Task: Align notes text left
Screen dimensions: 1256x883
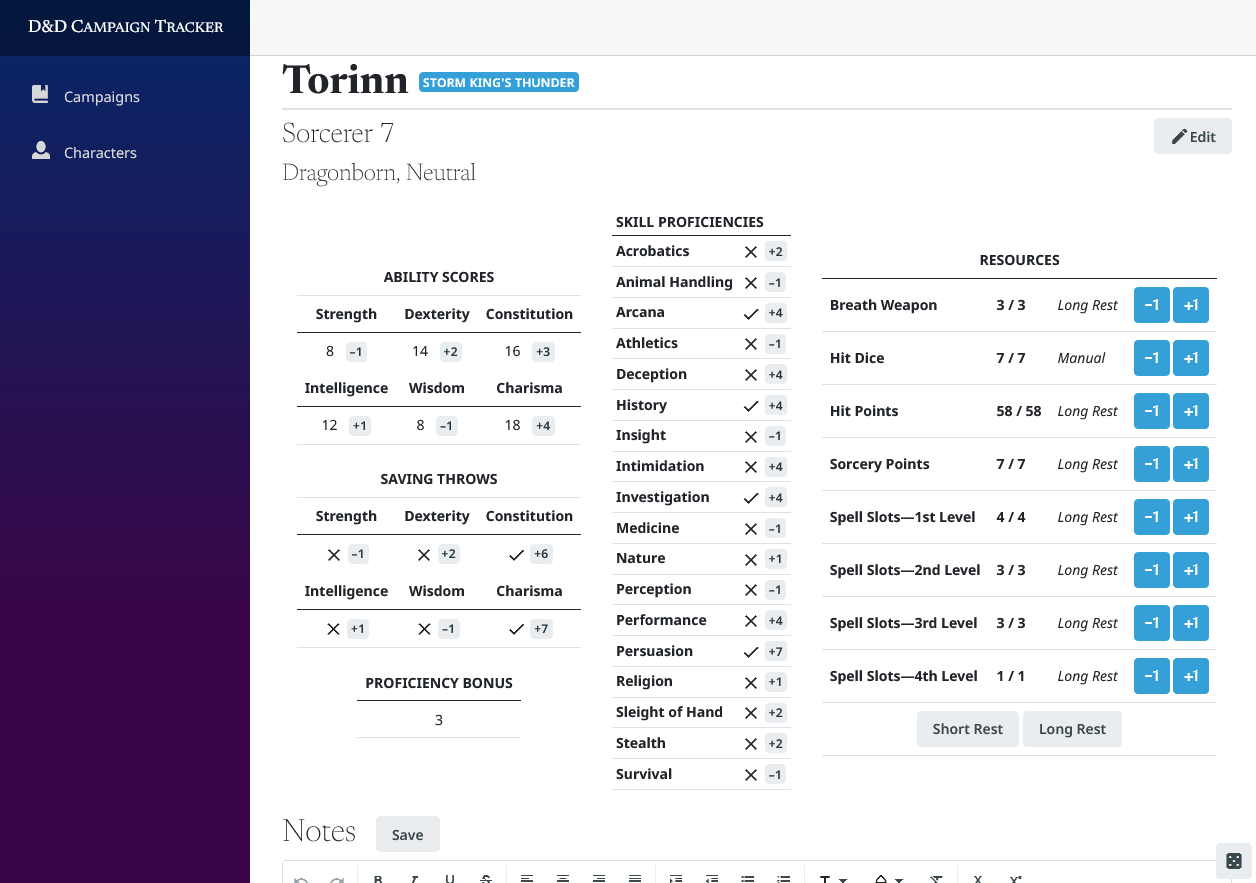Action: click(x=527, y=879)
